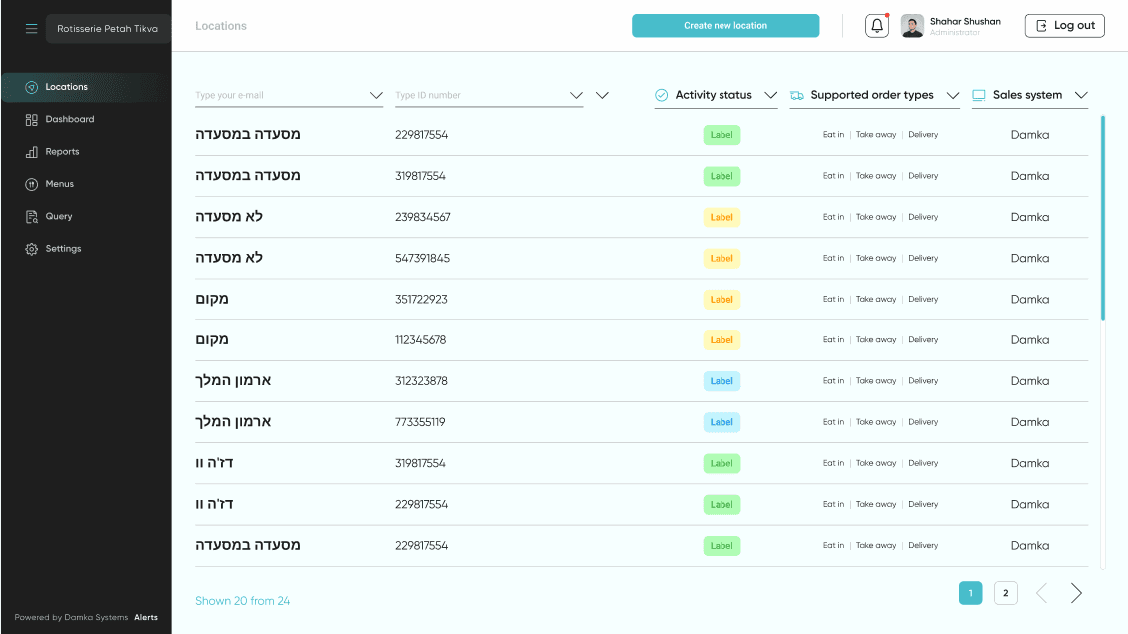Click Damka on row 312323878
The image size is (1128, 634).
(x=1029, y=381)
